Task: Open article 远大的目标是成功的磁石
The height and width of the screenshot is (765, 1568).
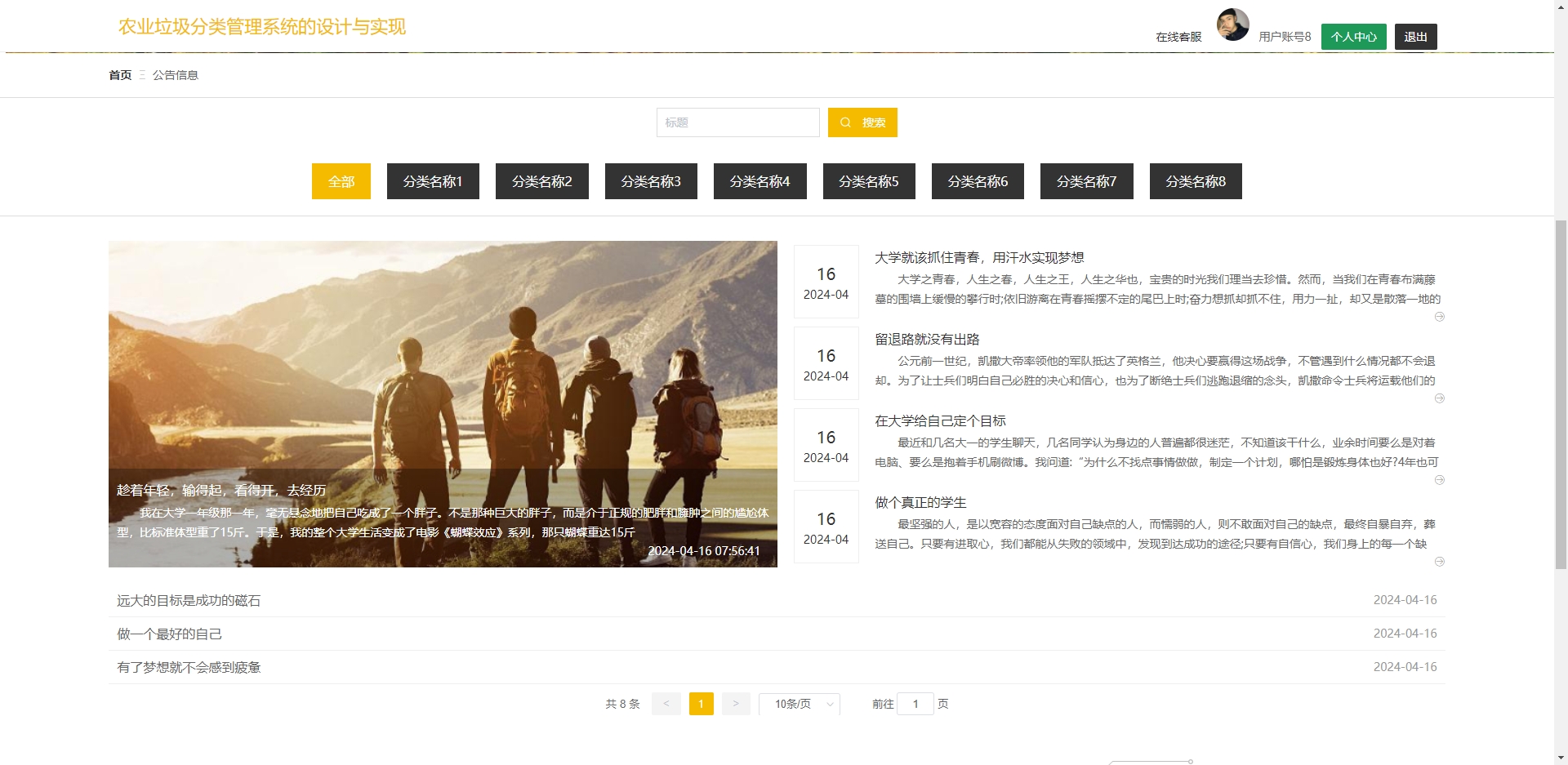Action: pos(189,600)
